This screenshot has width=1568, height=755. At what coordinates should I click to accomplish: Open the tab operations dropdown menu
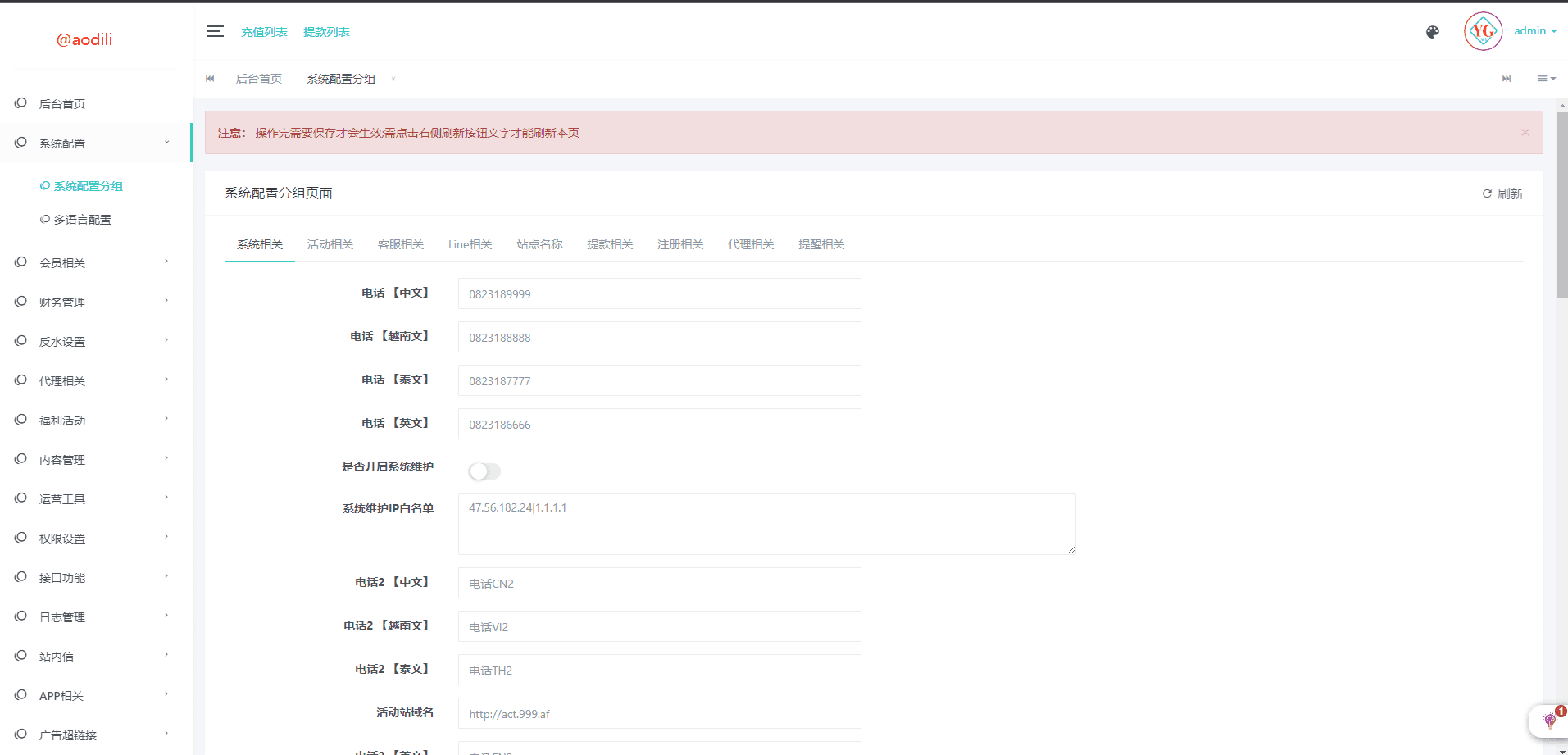click(x=1546, y=79)
